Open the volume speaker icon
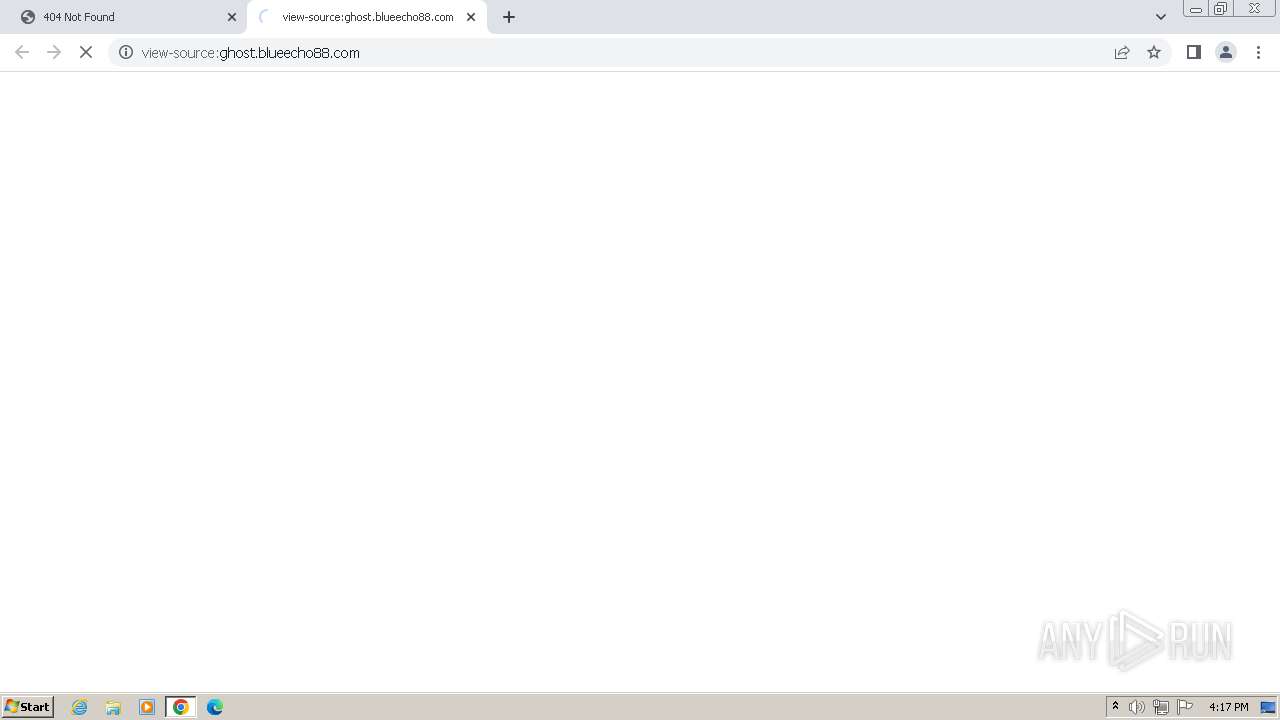Viewport: 1280px width, 720px height. point(1137,707)
